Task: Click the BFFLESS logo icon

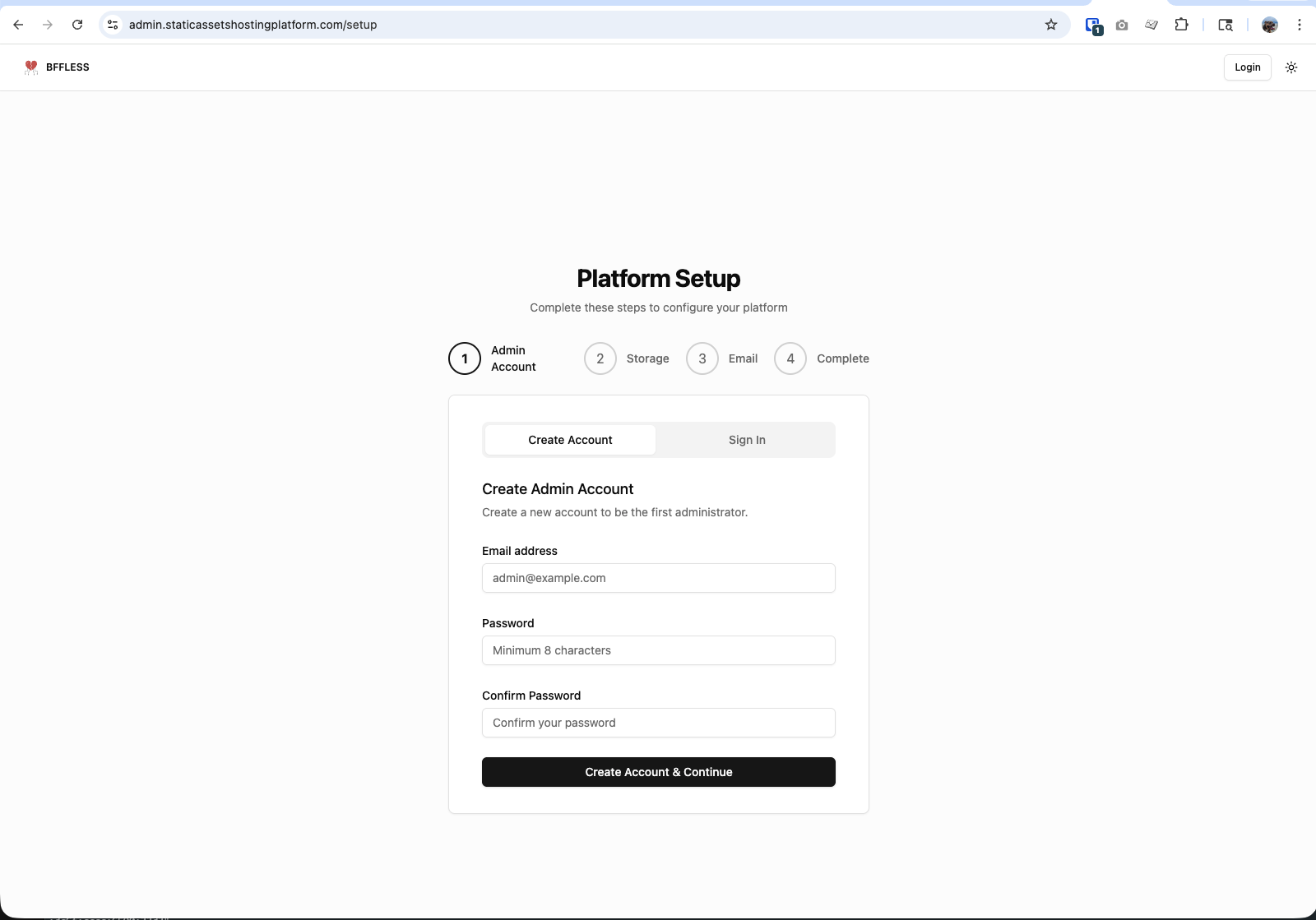Action: point(31,67)
